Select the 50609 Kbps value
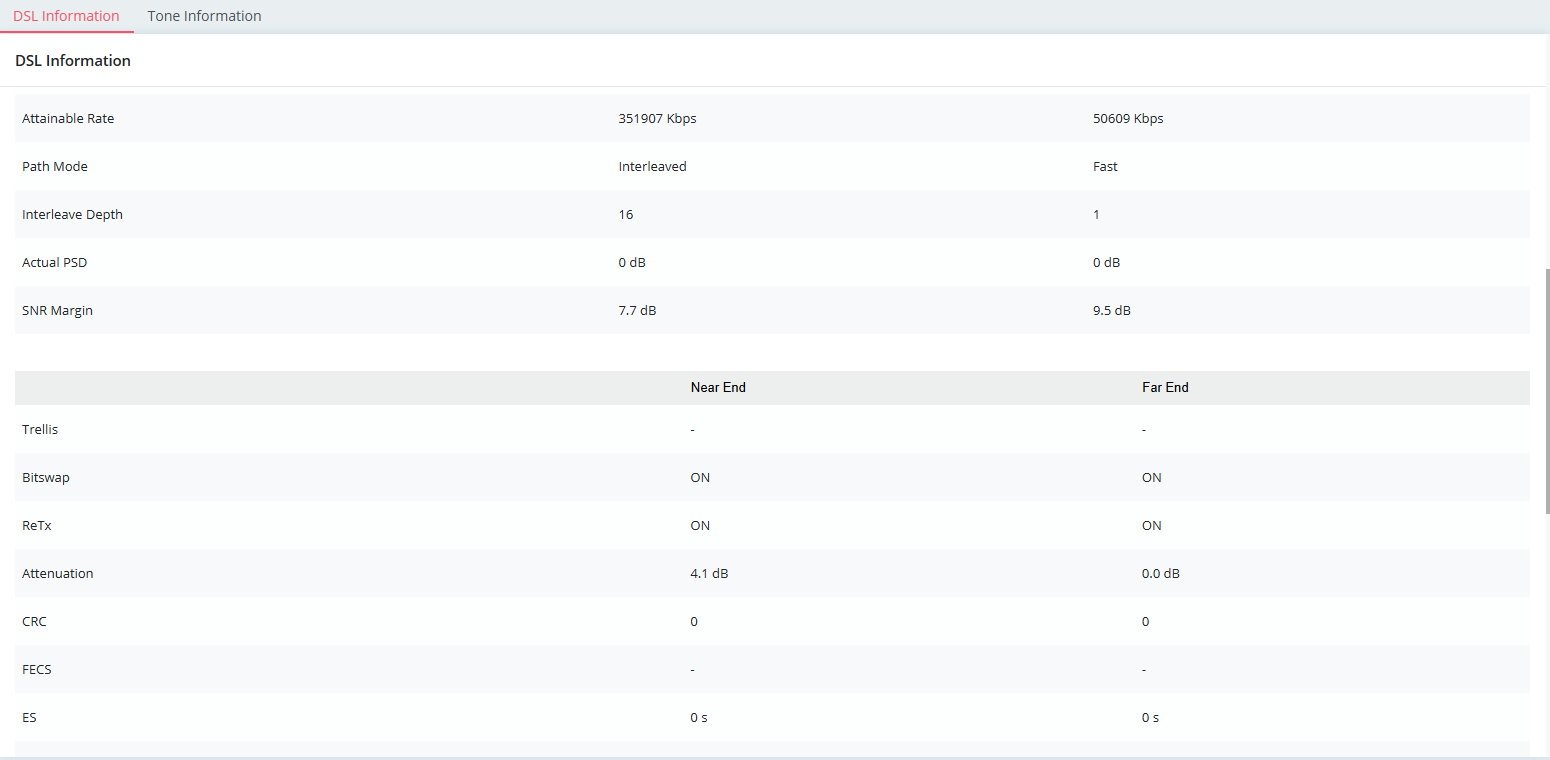The image size is (1550, 760). pos(1128,118)
